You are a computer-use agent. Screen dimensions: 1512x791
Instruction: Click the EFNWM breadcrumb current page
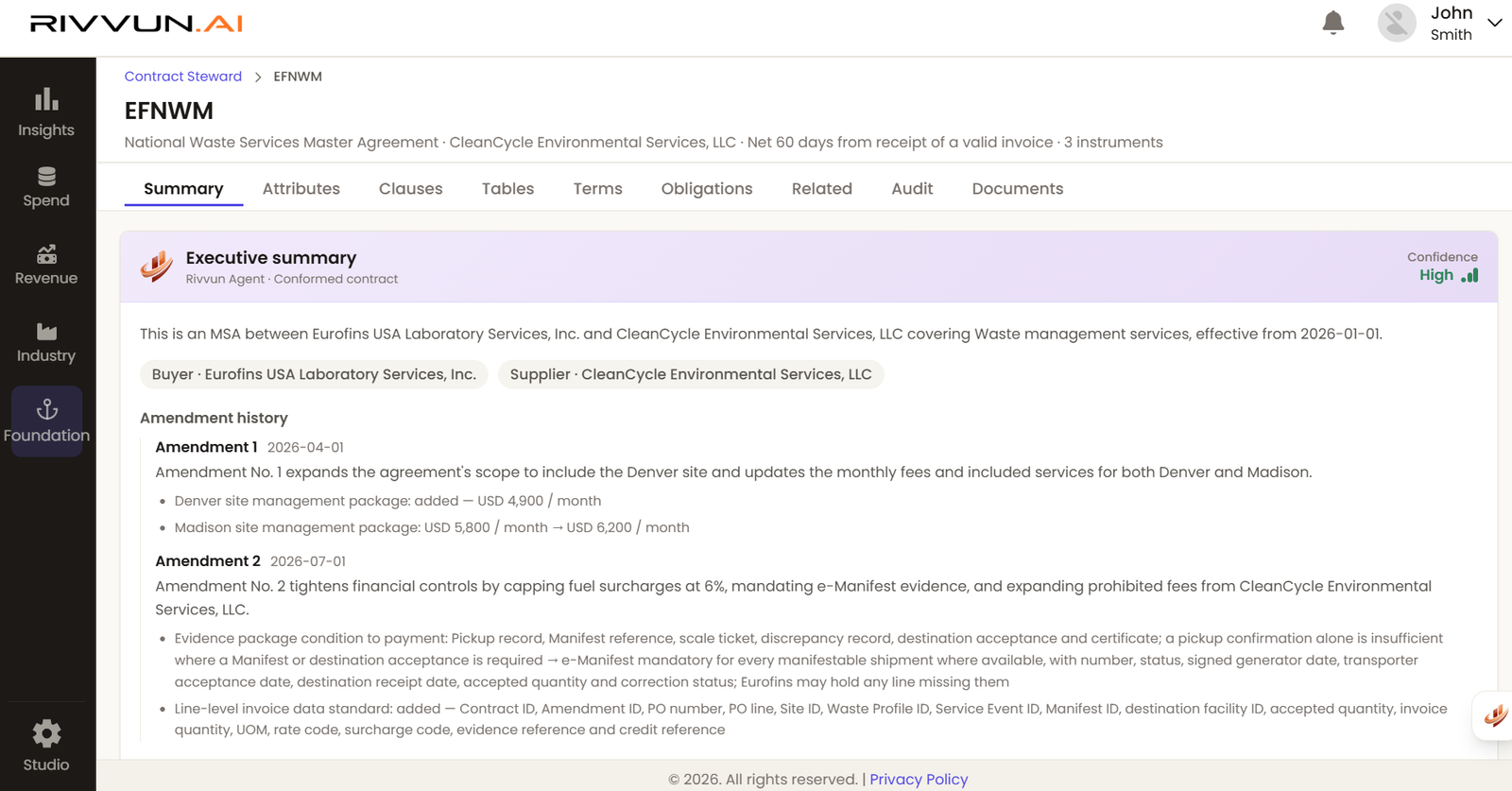298,77
